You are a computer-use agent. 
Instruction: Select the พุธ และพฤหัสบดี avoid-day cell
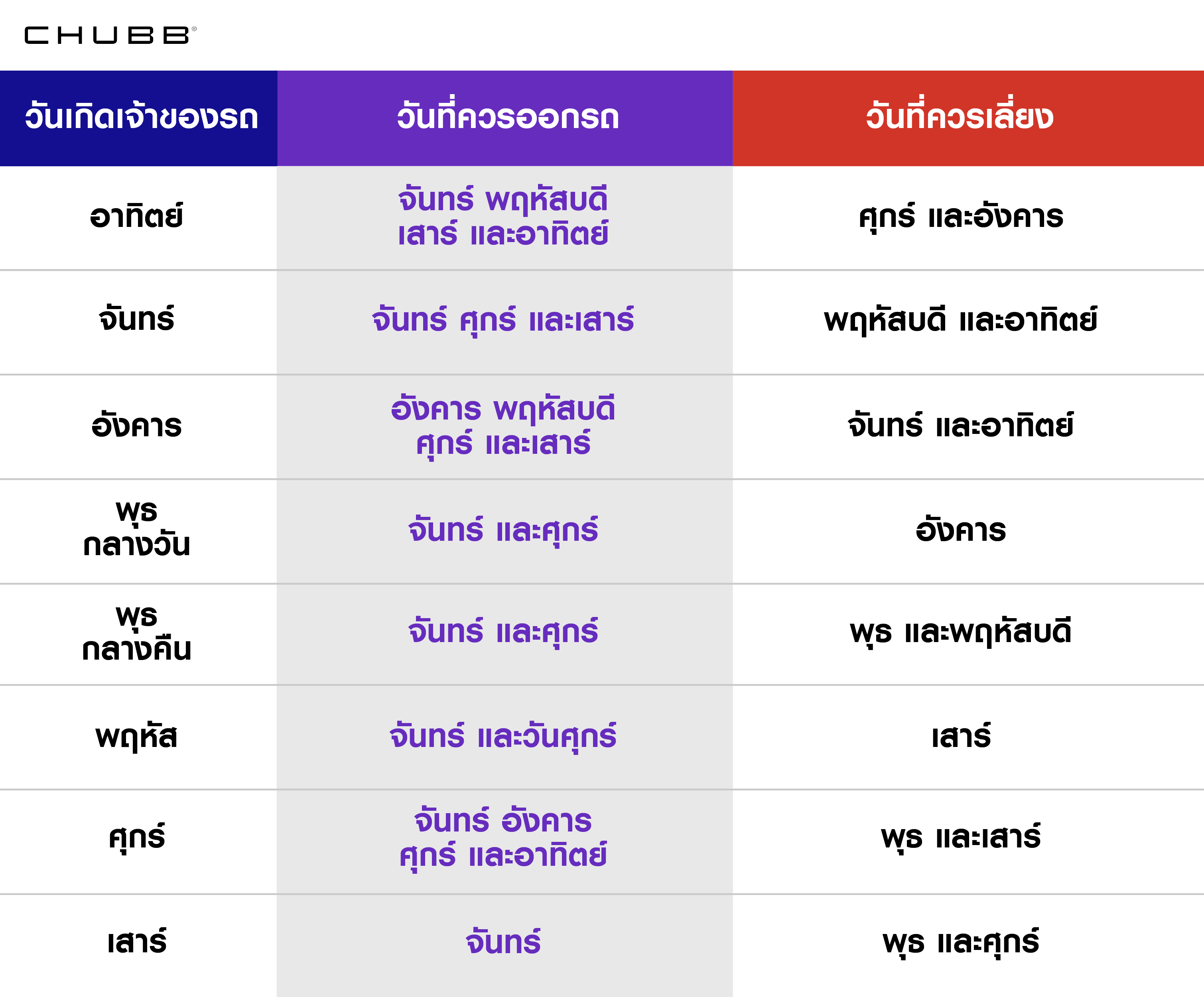coord(961,632)
